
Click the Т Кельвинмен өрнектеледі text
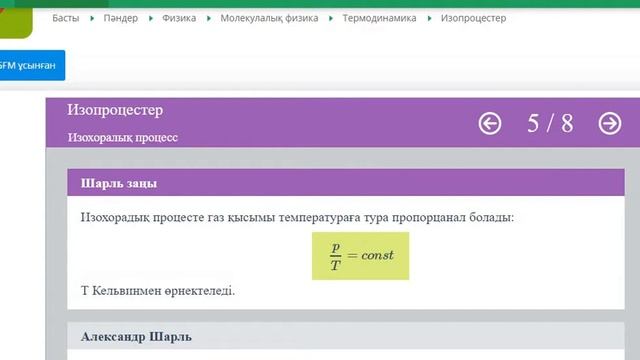pos(158,291)
